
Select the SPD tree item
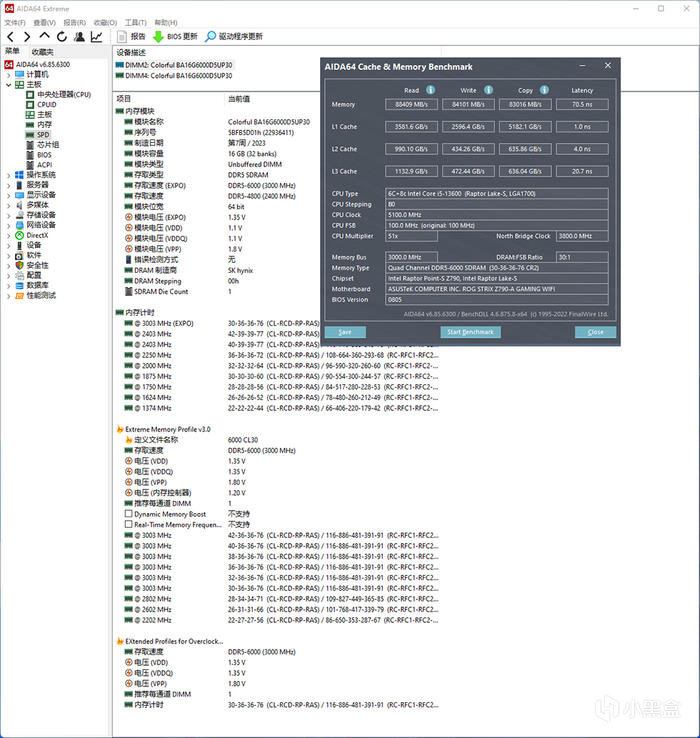tap(38, 135)
